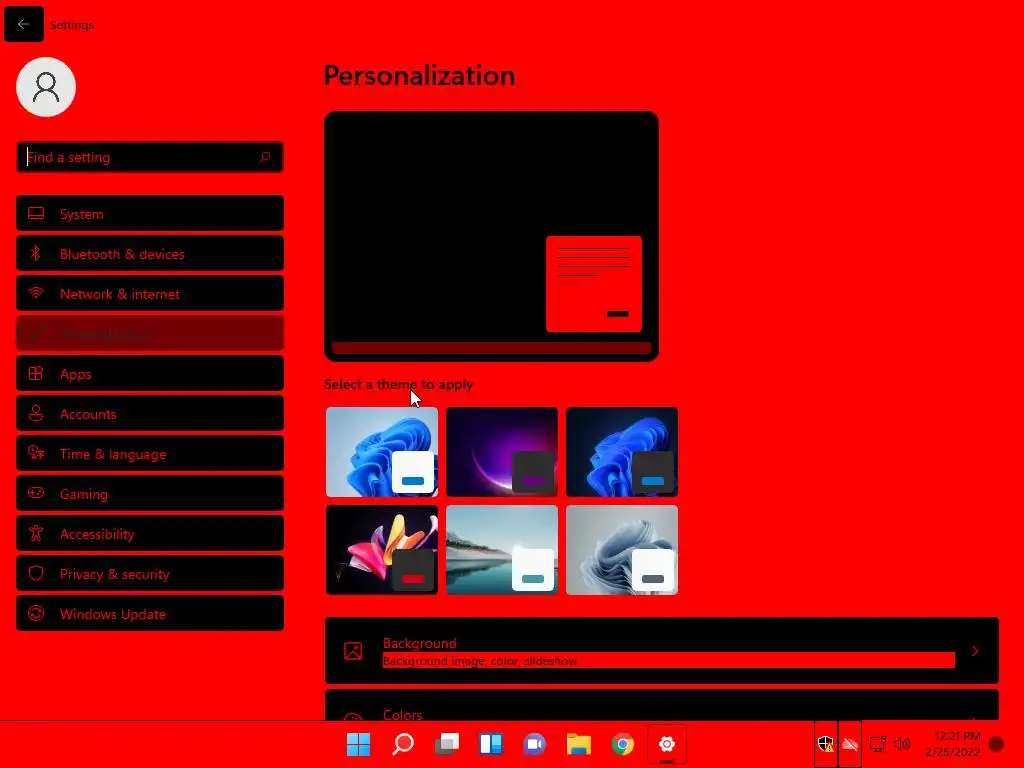Click the Windows Update refresh icon

[36, 613]
